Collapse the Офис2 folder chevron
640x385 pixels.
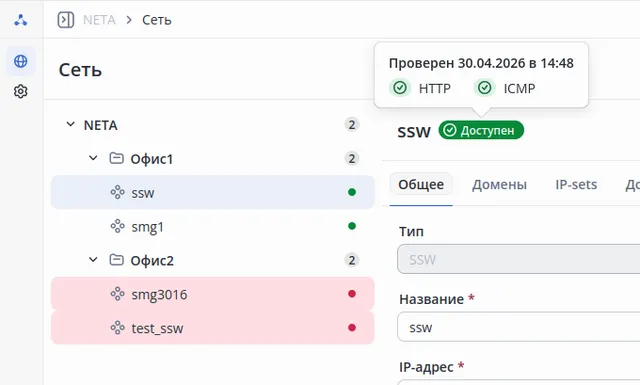pos(93,260)
